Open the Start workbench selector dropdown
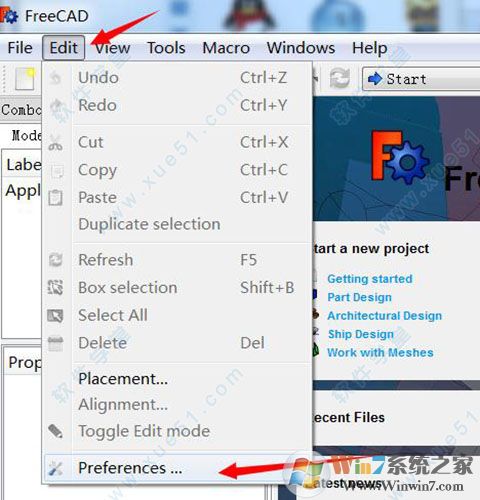This screenshot has width=480, height=500. pos(422,79)
